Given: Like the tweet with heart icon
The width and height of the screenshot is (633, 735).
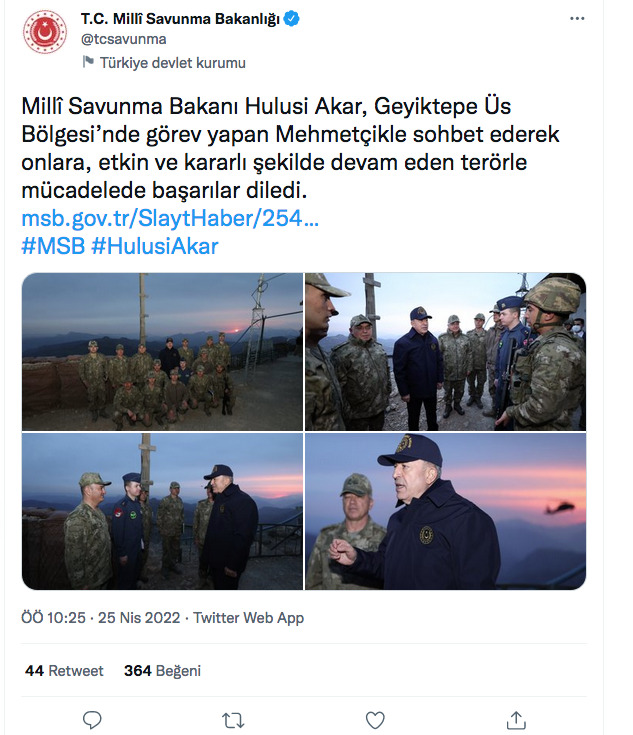Looking at the screenshot, I should (x=375, y=720).
